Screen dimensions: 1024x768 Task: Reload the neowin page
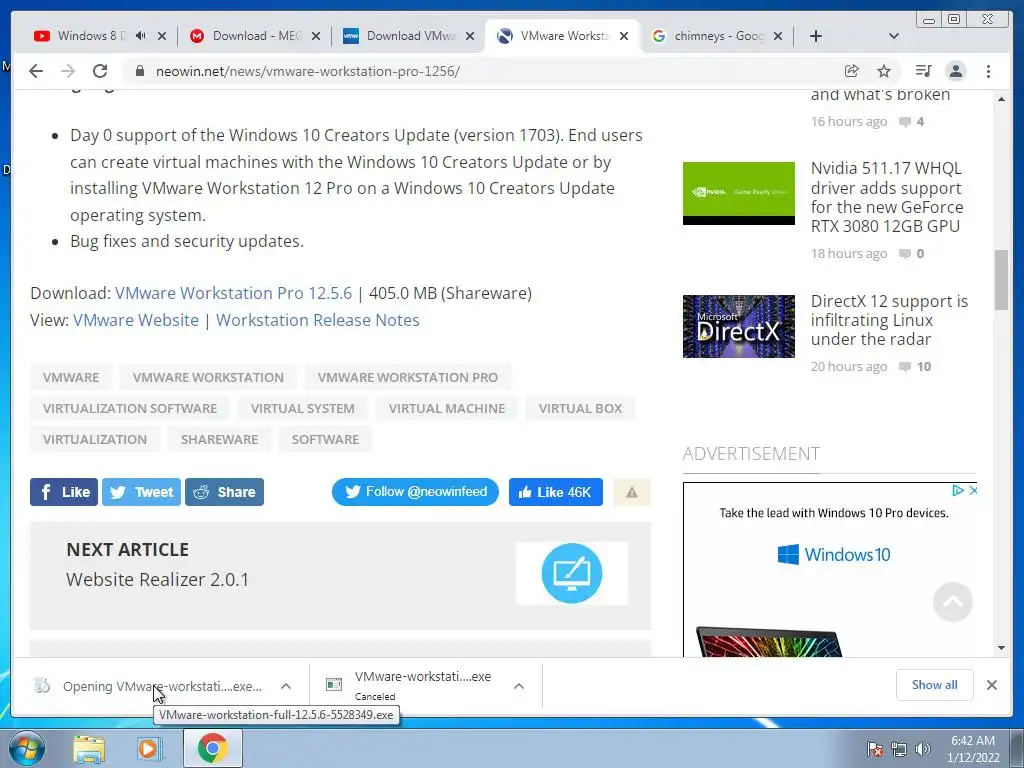tap(100, 71)
